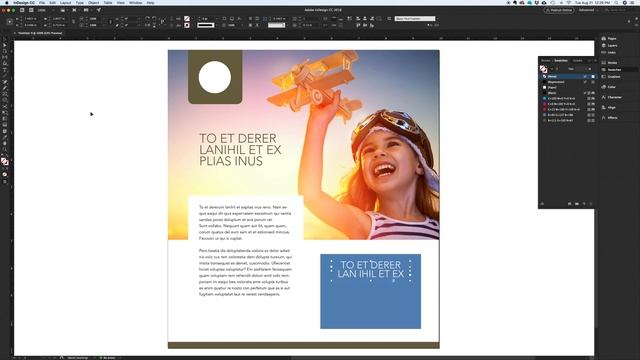
Task: Click the new swatch icon in Swatches panel
Action: coord(584,204)
